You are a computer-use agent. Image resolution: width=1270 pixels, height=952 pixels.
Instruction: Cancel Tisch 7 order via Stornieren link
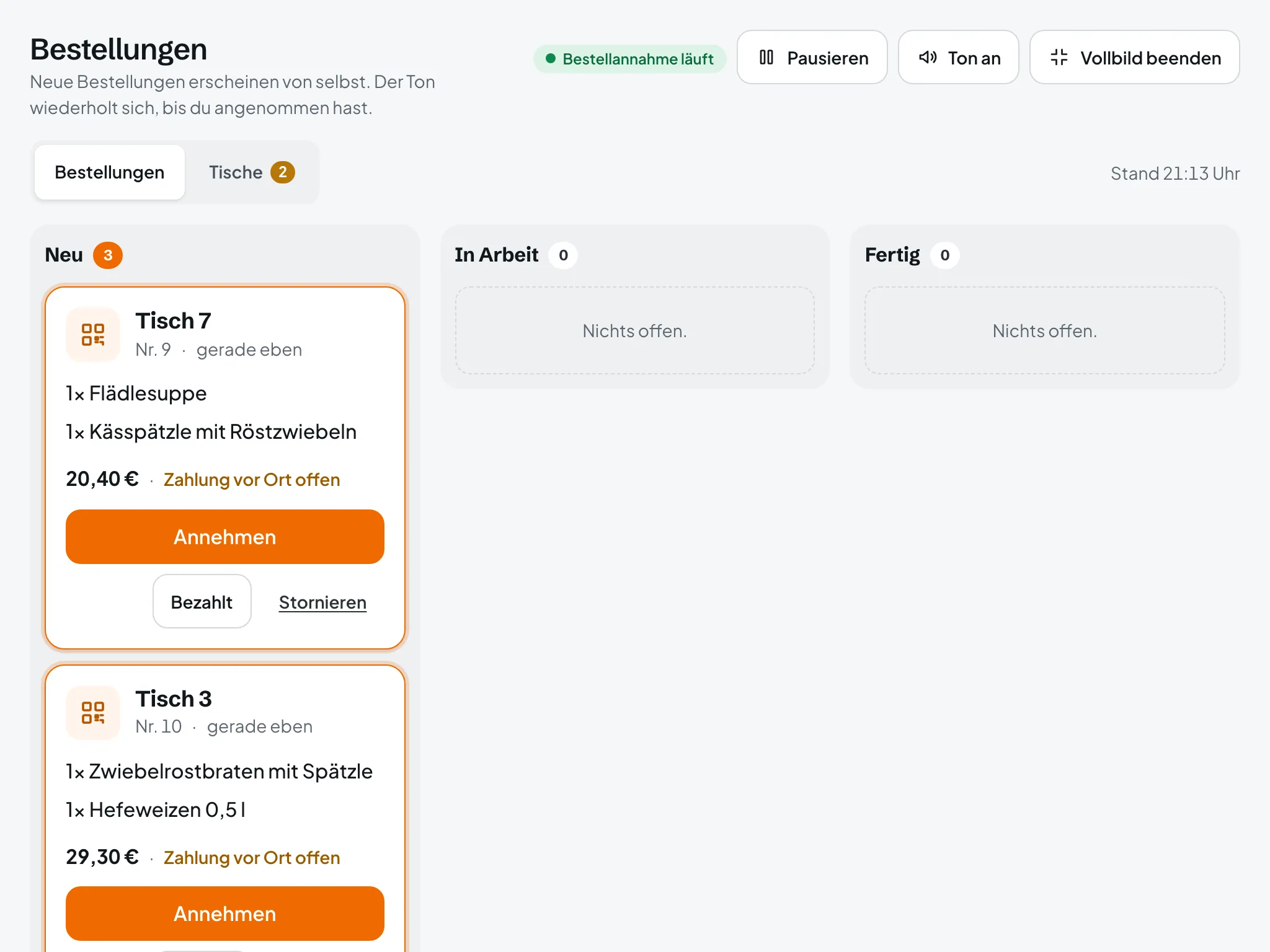tap(322, 602)
